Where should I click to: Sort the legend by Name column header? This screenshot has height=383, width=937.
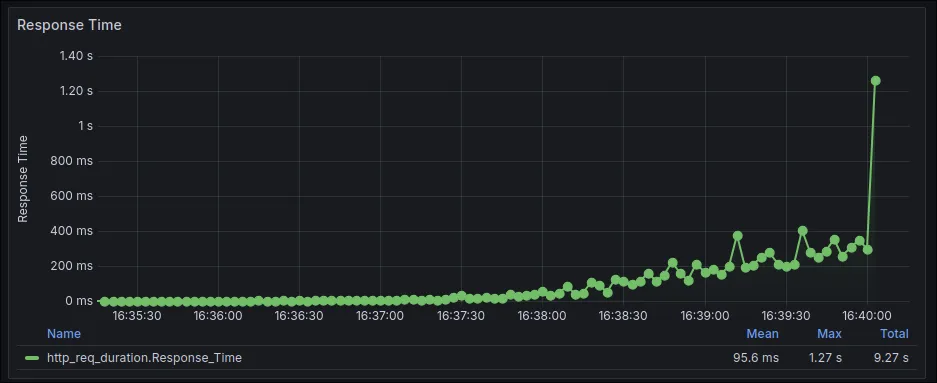64,333
